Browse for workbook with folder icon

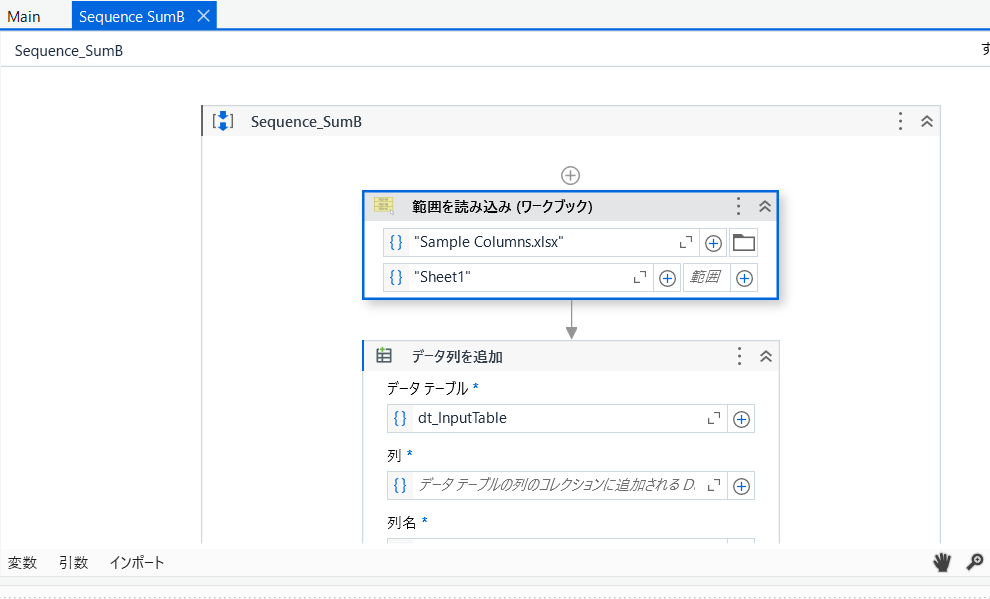(743, 242)
